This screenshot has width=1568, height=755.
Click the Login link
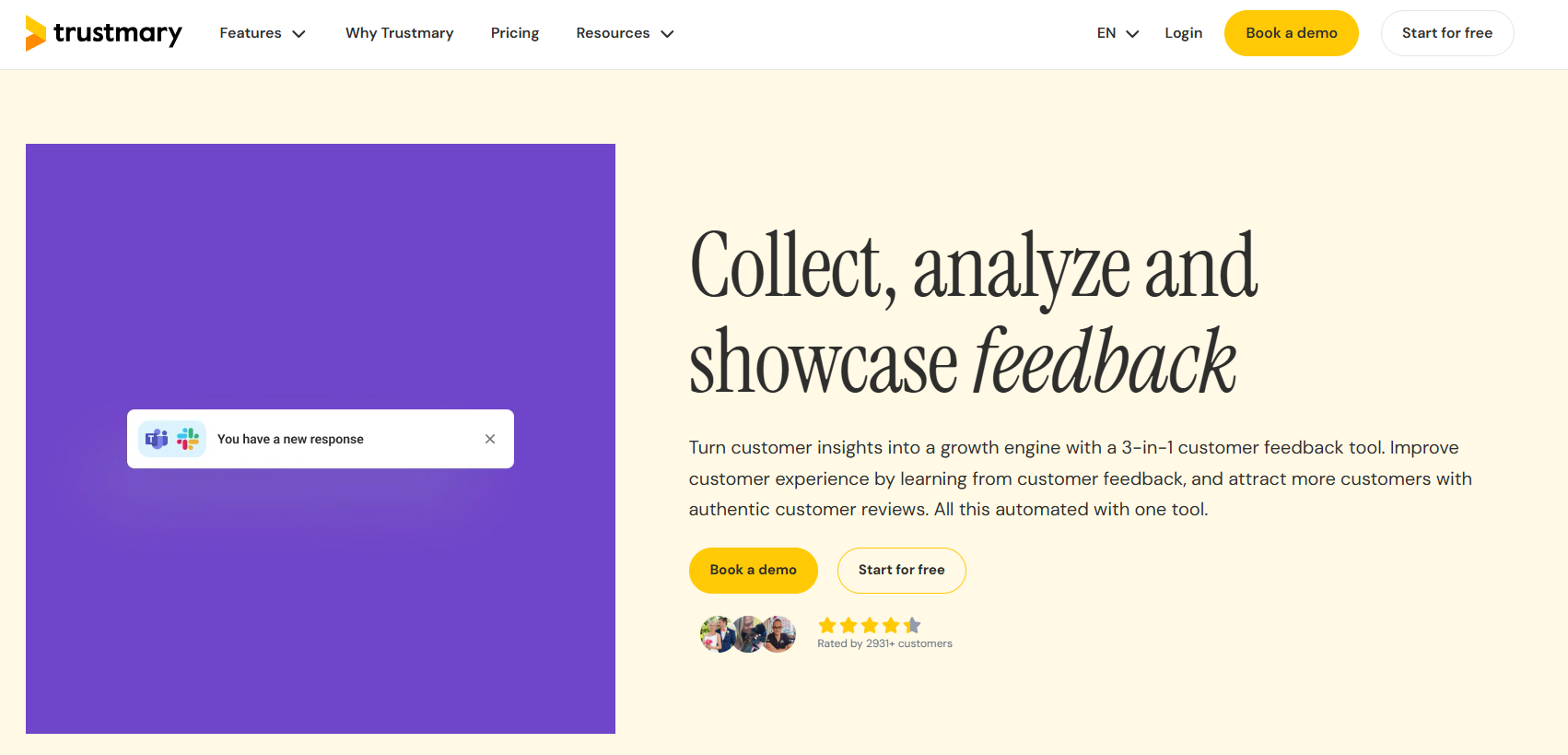pyautogui.click(x=1183, y=32)
